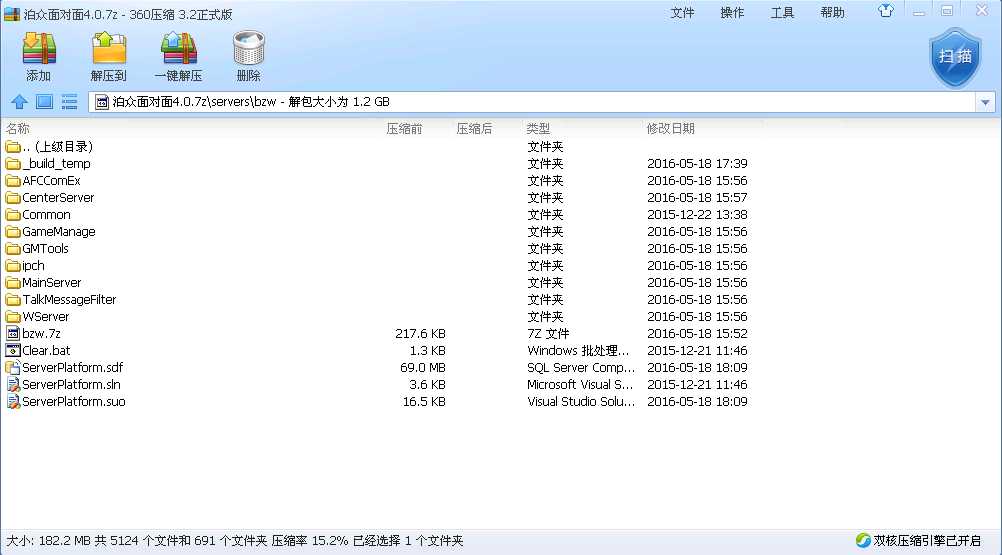
Task: Click the status bar size summary text
Action: coord(235,540)
